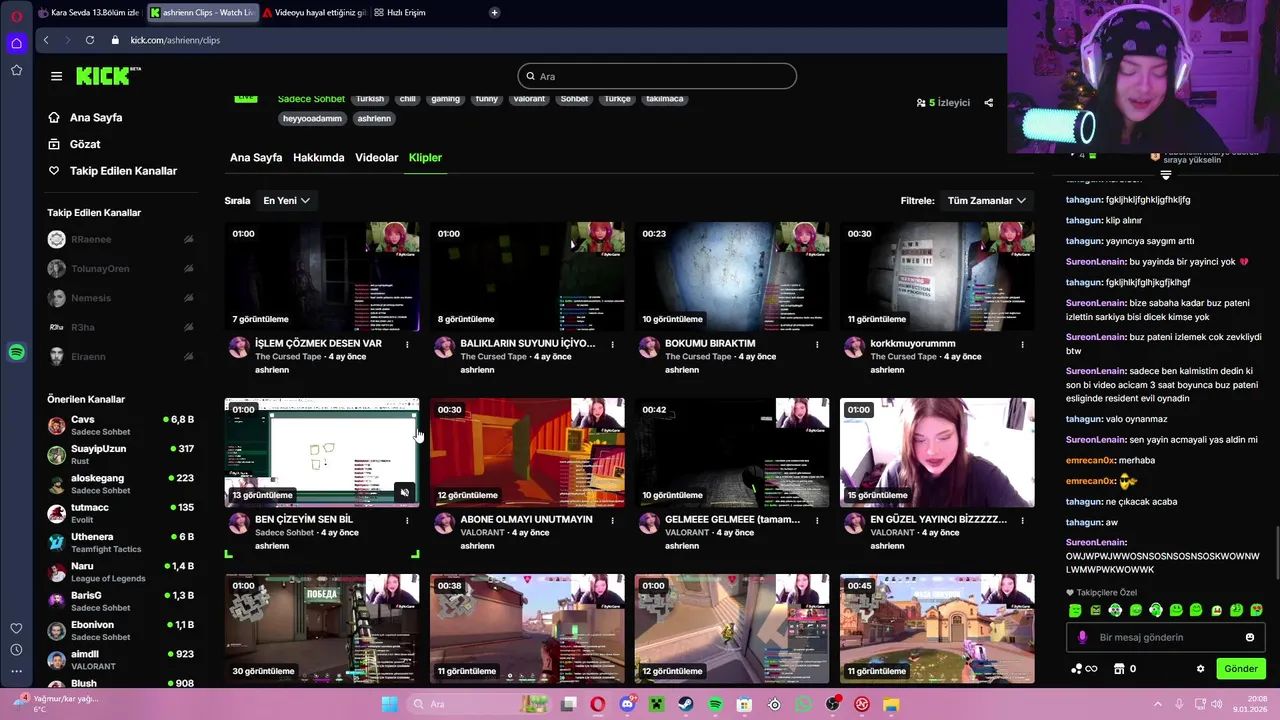Toggle notification mute for Nemesis channel
1280x720 pixels.
tap(188, 298)
